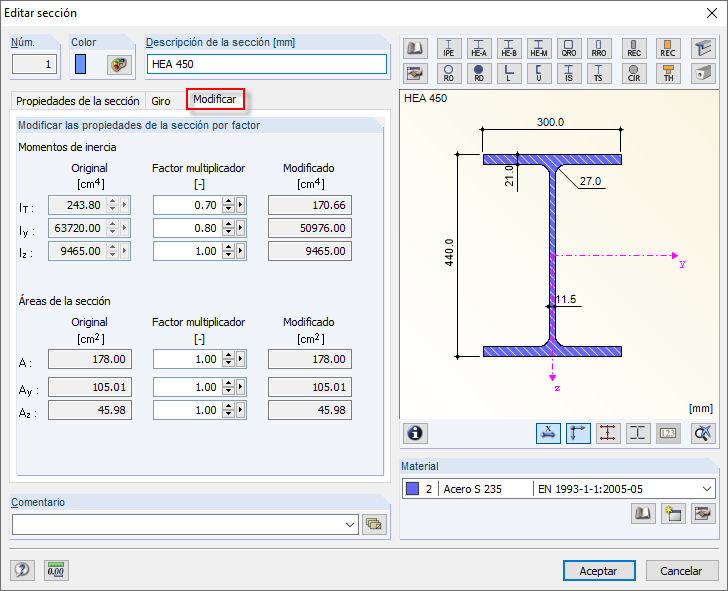Image resolution: width=728 pixels, height=591 pixels.
Task: Open the decimal places 0.00 button
Action: pos(56,570)
